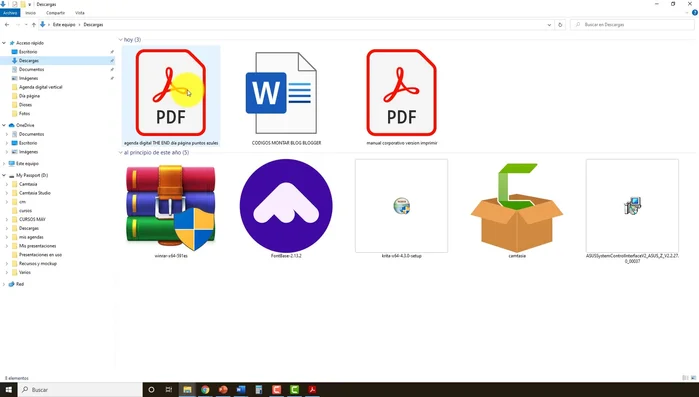
Task: Click the quick access toolbar customize arrow
Action: [29, 4]
